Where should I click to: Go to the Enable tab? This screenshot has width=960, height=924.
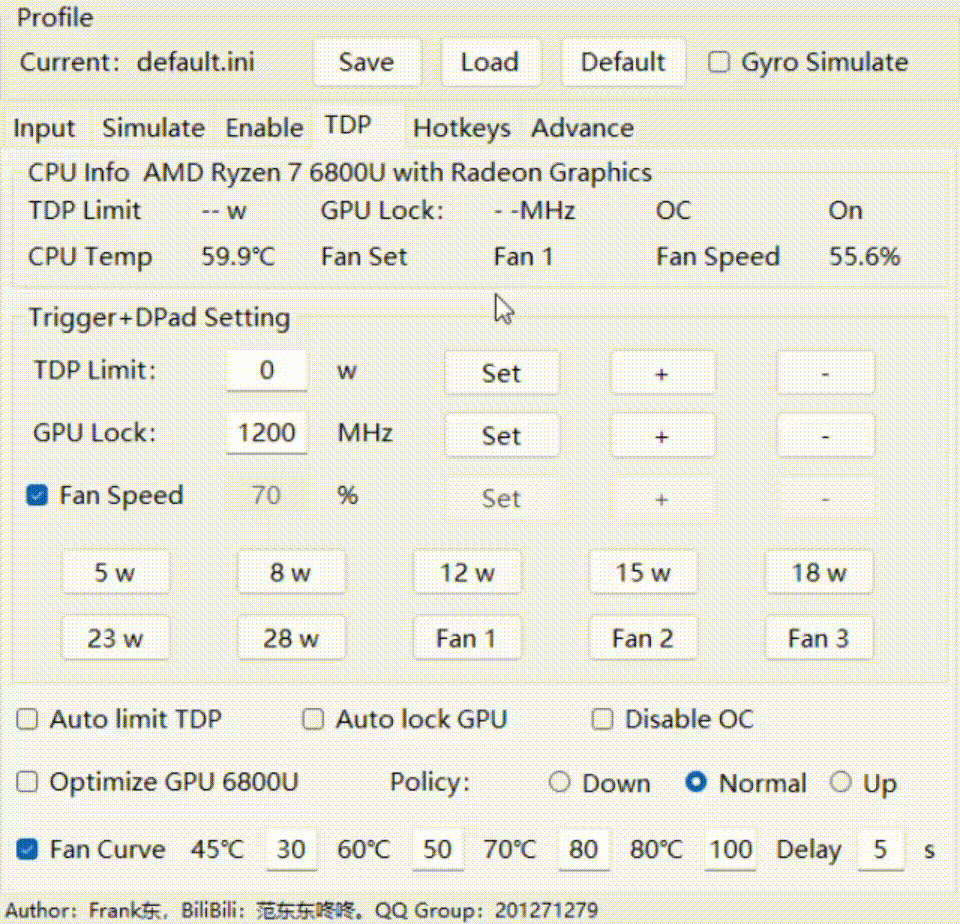264,128
